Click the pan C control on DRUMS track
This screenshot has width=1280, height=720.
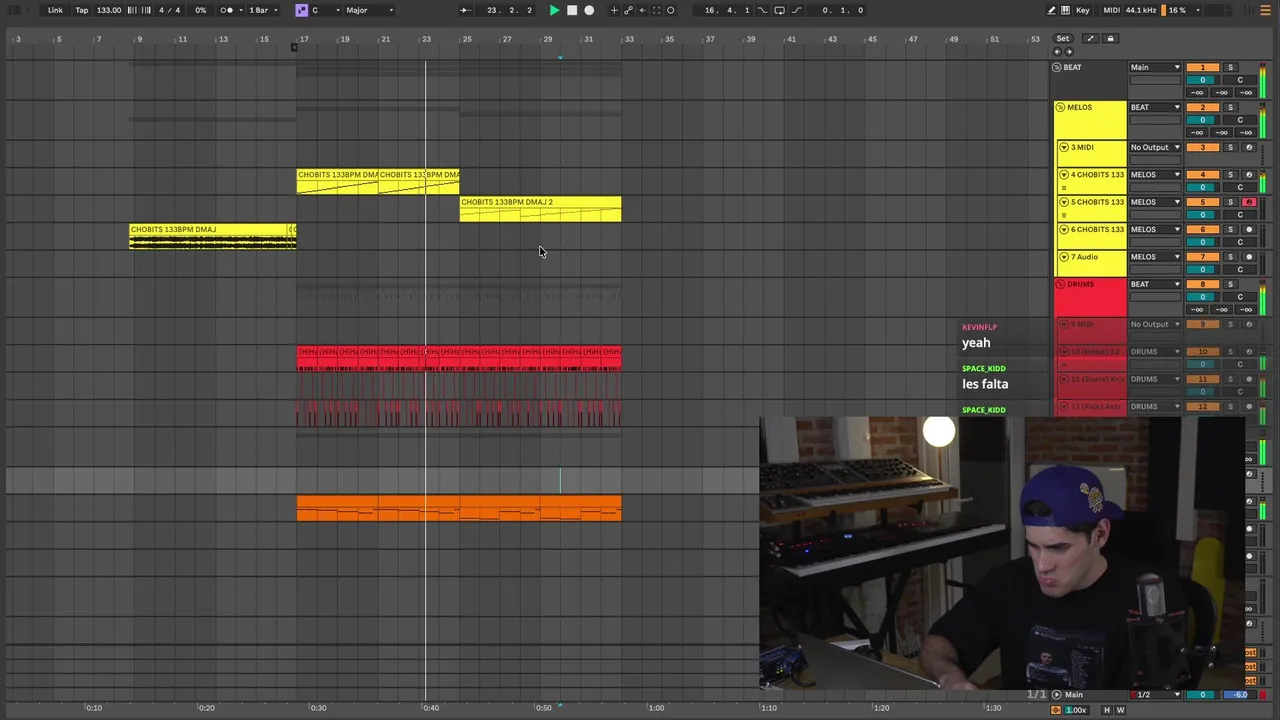pos(1240,297)
